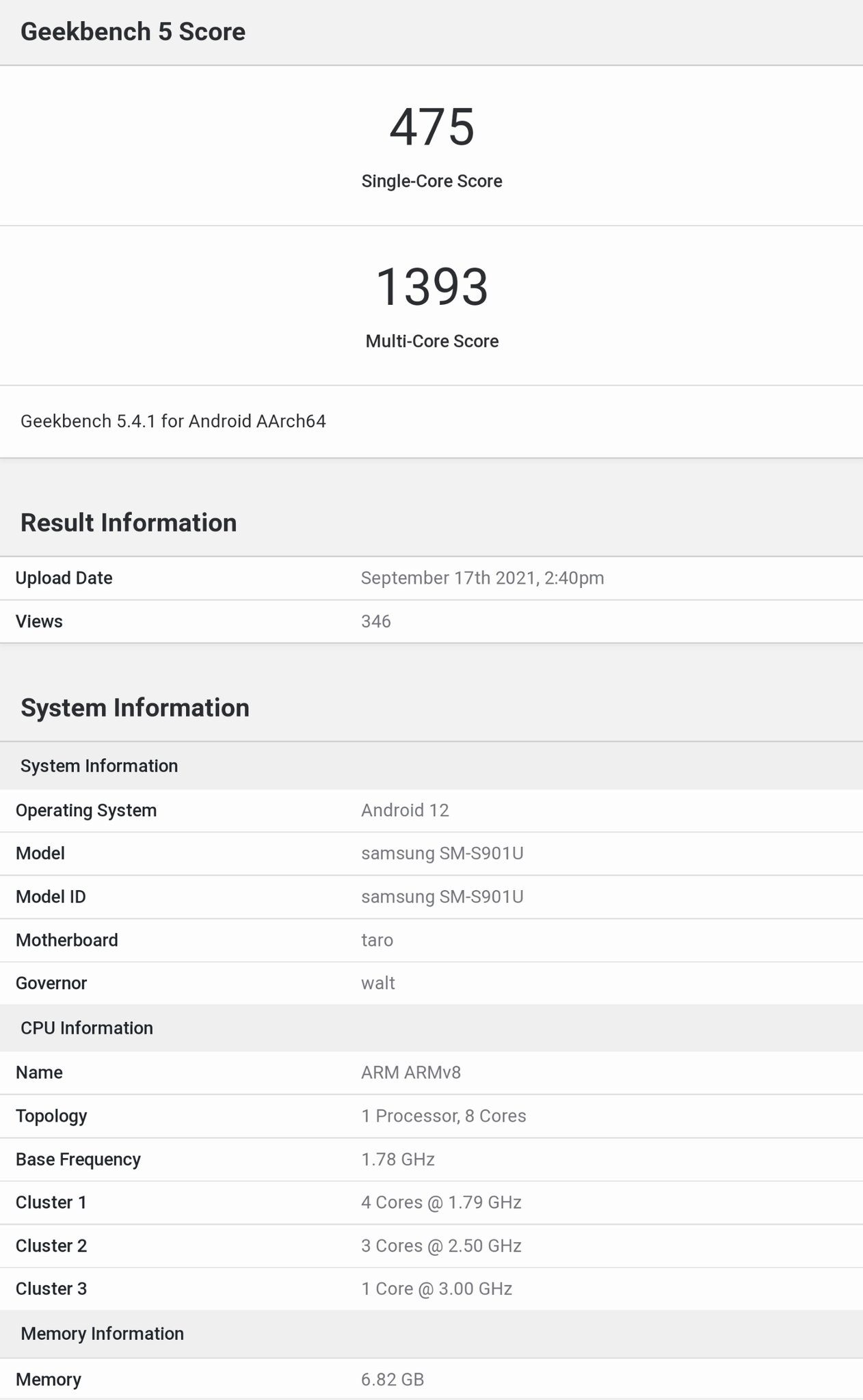863x1400 pixels.
Task: Select the governor value walt
Action: [378, 984]
